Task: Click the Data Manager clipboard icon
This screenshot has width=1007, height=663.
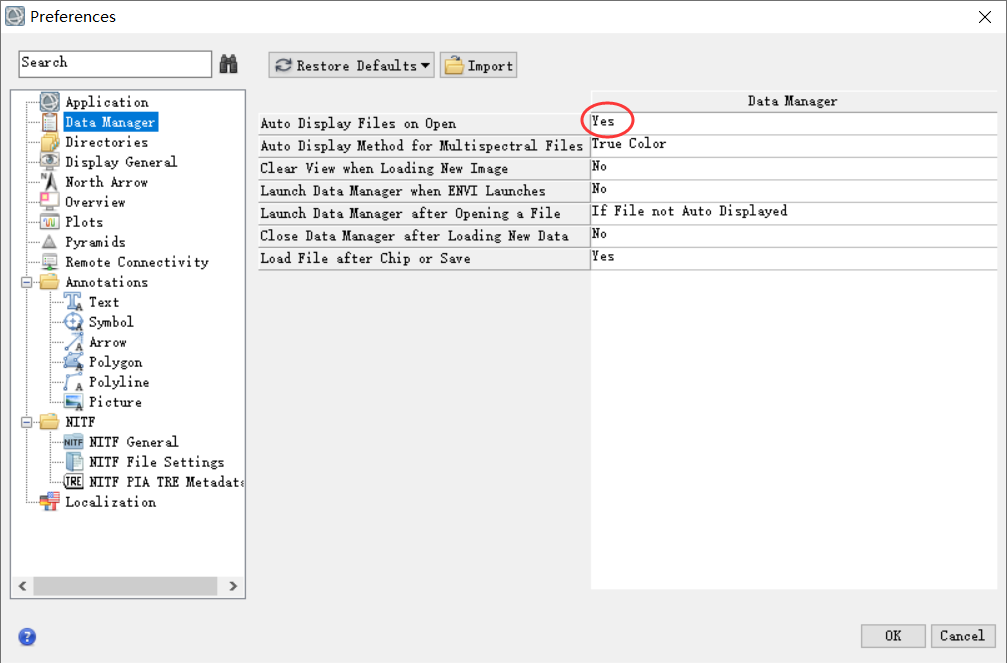Action: point(49,122)
